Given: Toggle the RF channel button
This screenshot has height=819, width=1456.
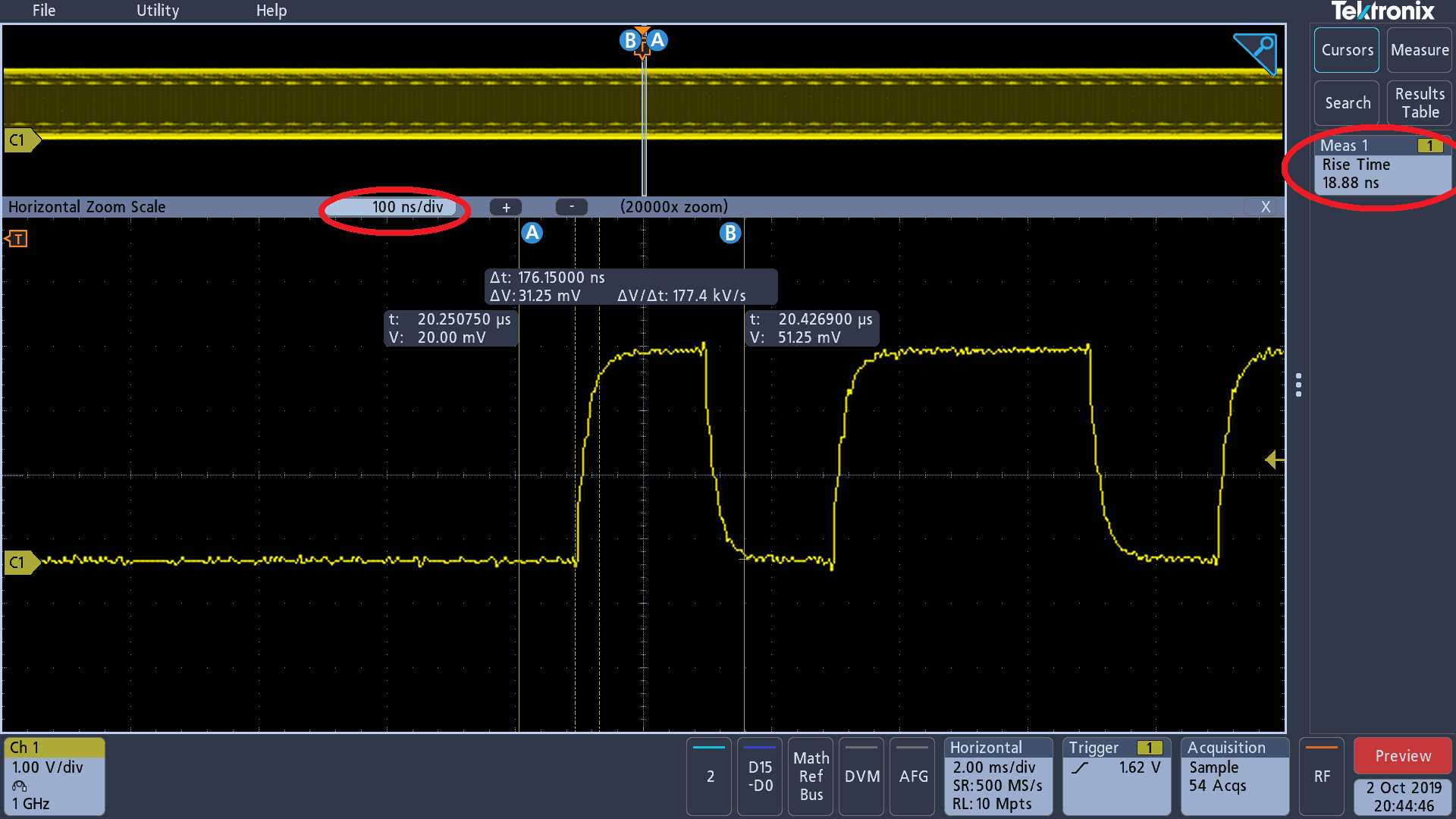Looking at the screenshot, I should (x=1322, y=776).
